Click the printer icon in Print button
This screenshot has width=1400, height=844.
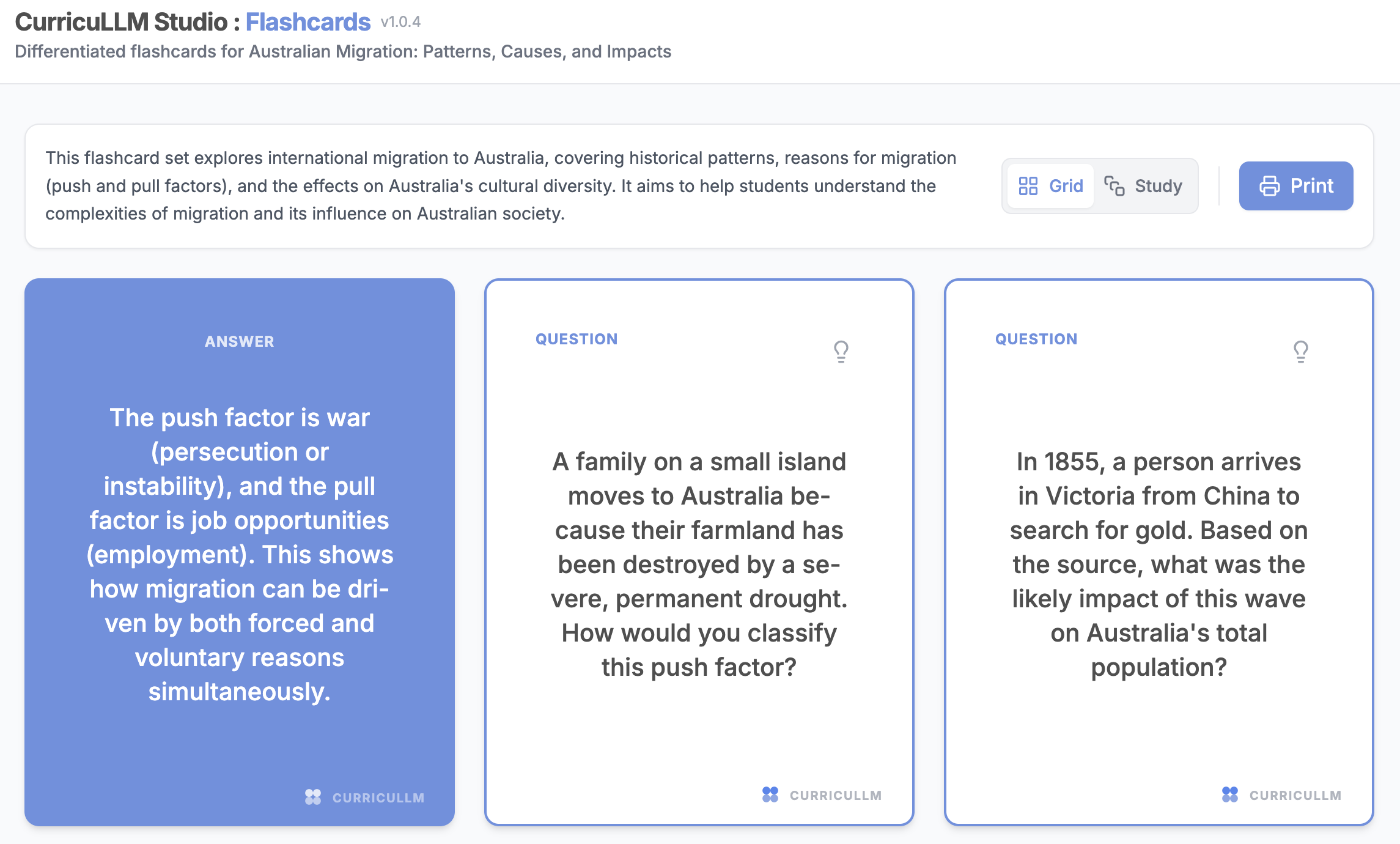point(1270,186)
